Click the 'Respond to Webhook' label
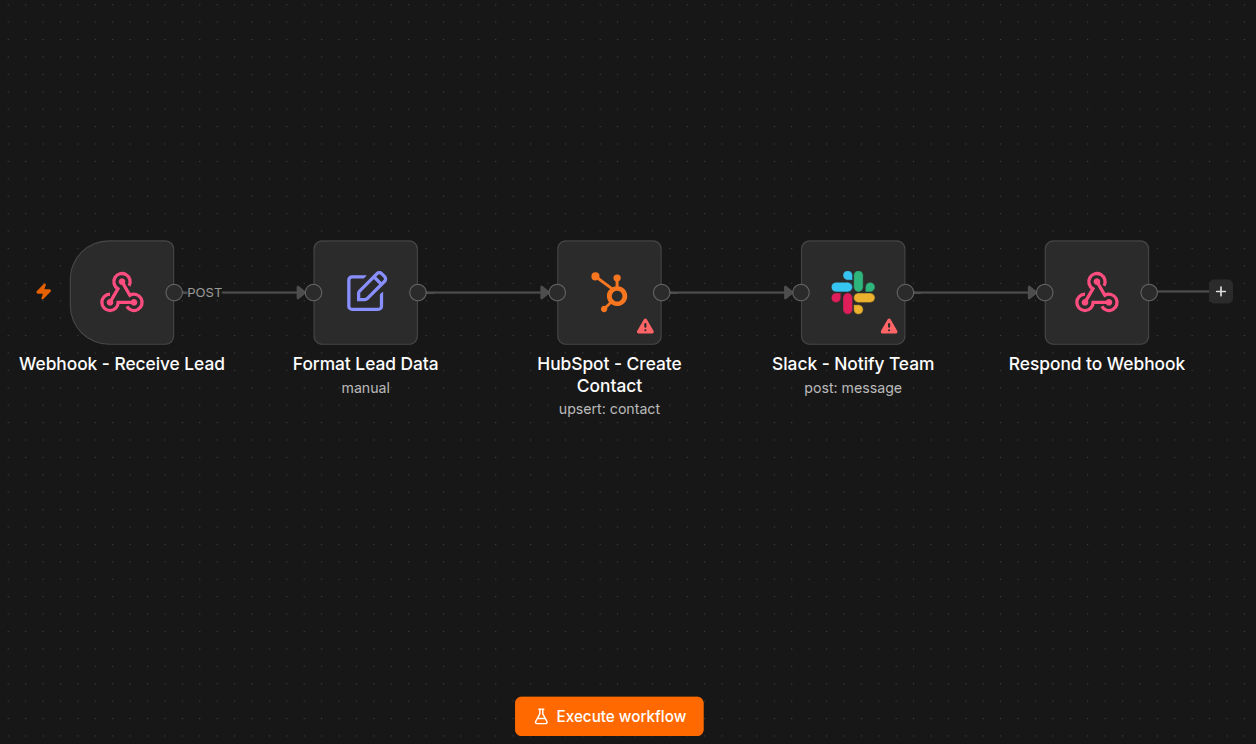Screen dimensions: 1256x744 coord(1097,364)
